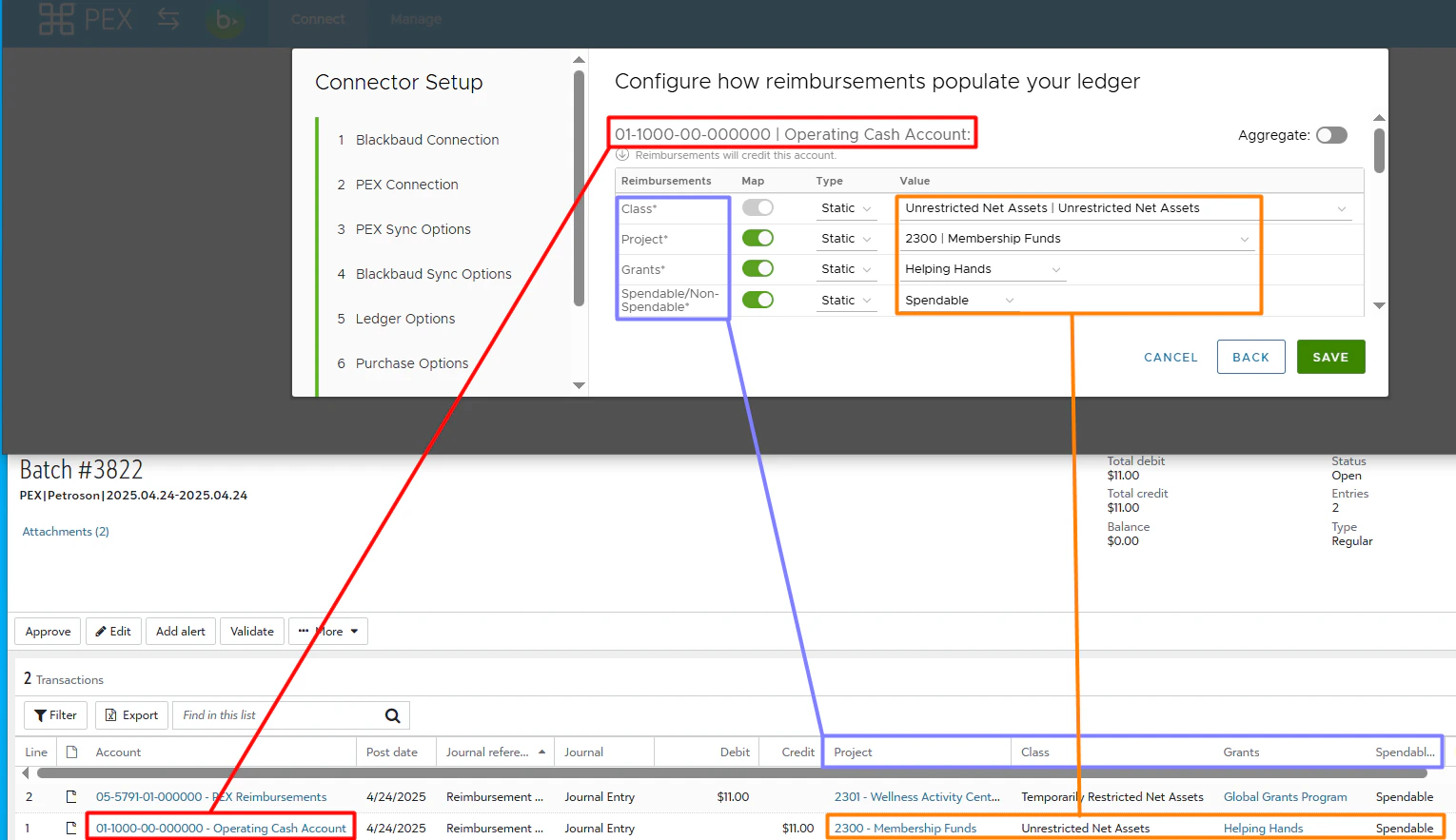The height and width of the screenshot is (840, 1456).
Task: Go to Ledger Options step
Action: coord(405,319)
